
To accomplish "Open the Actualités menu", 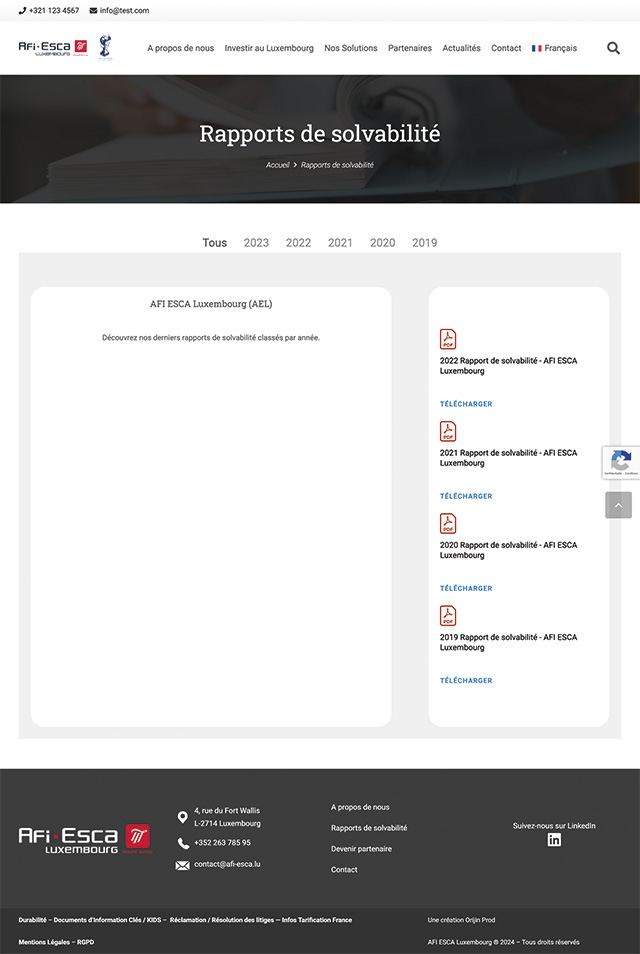I will coord(461,48).
